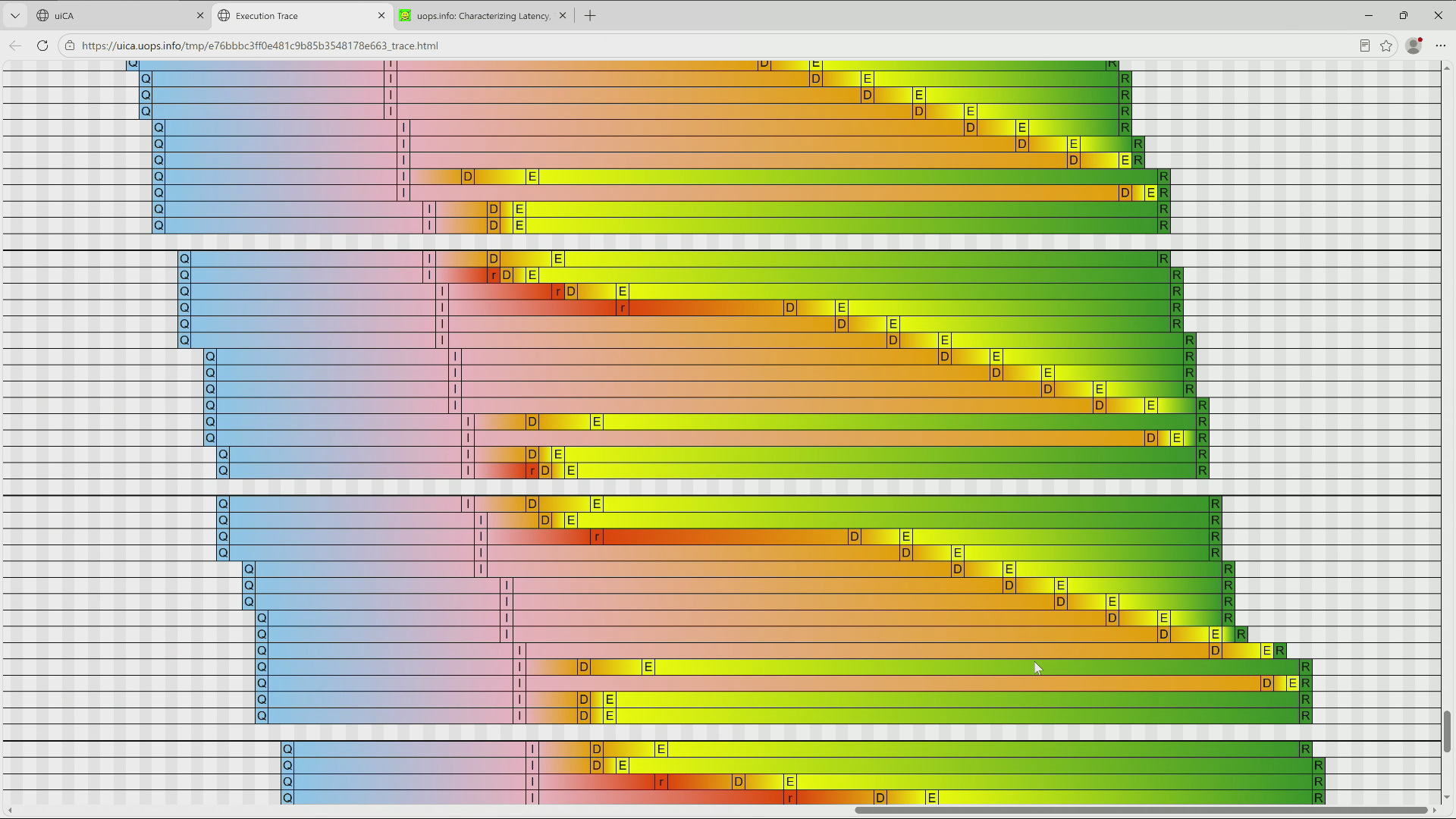1456x819 pixels.
Task: Click the back navigation arrow
Action: 15,45
